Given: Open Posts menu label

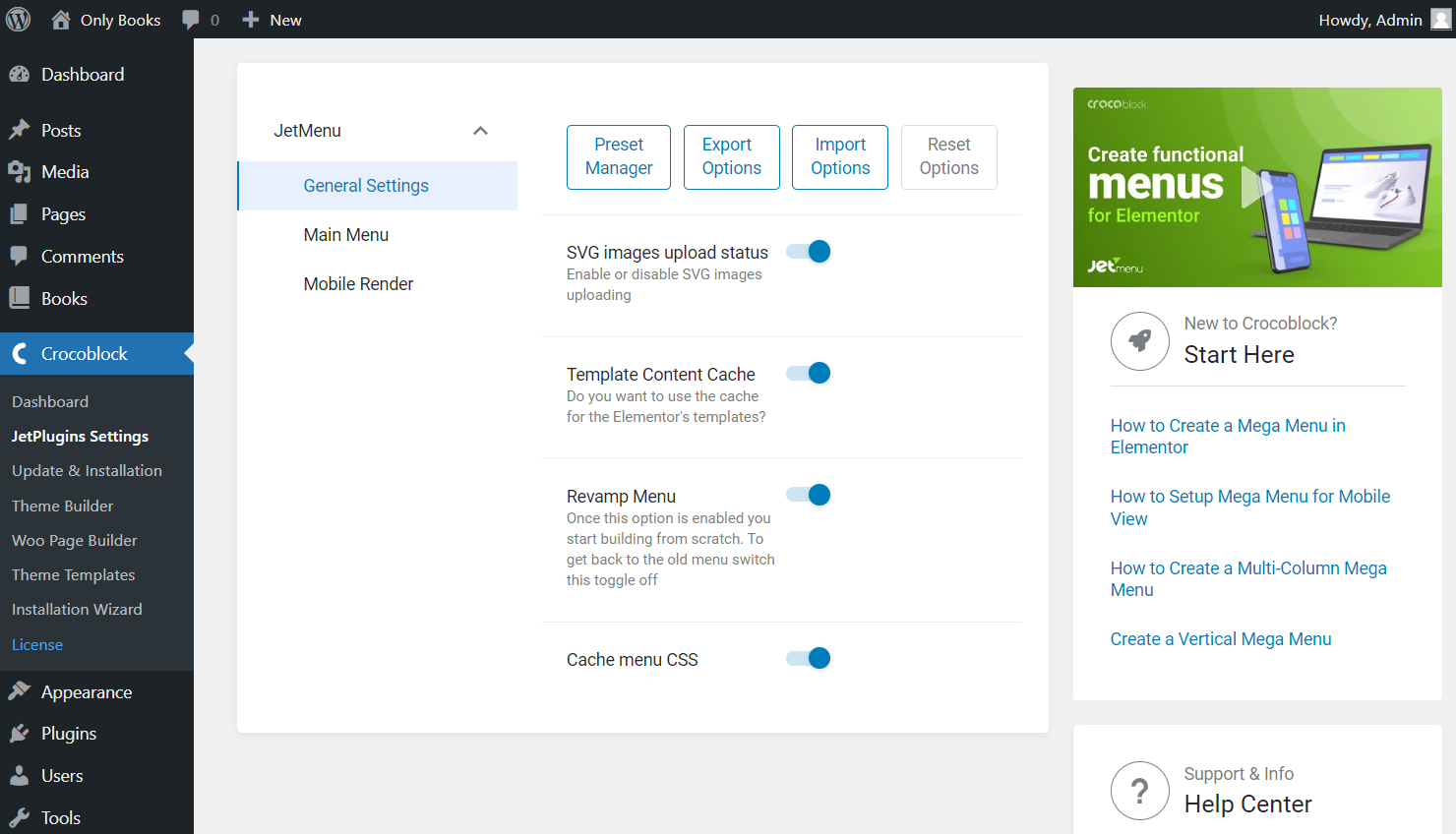Looking at the screenshot, I should point(61,130).
